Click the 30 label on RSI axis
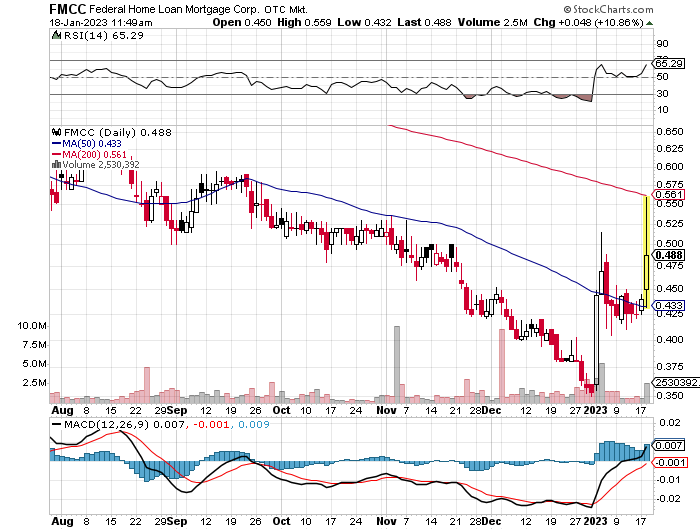 coord(662,93)
